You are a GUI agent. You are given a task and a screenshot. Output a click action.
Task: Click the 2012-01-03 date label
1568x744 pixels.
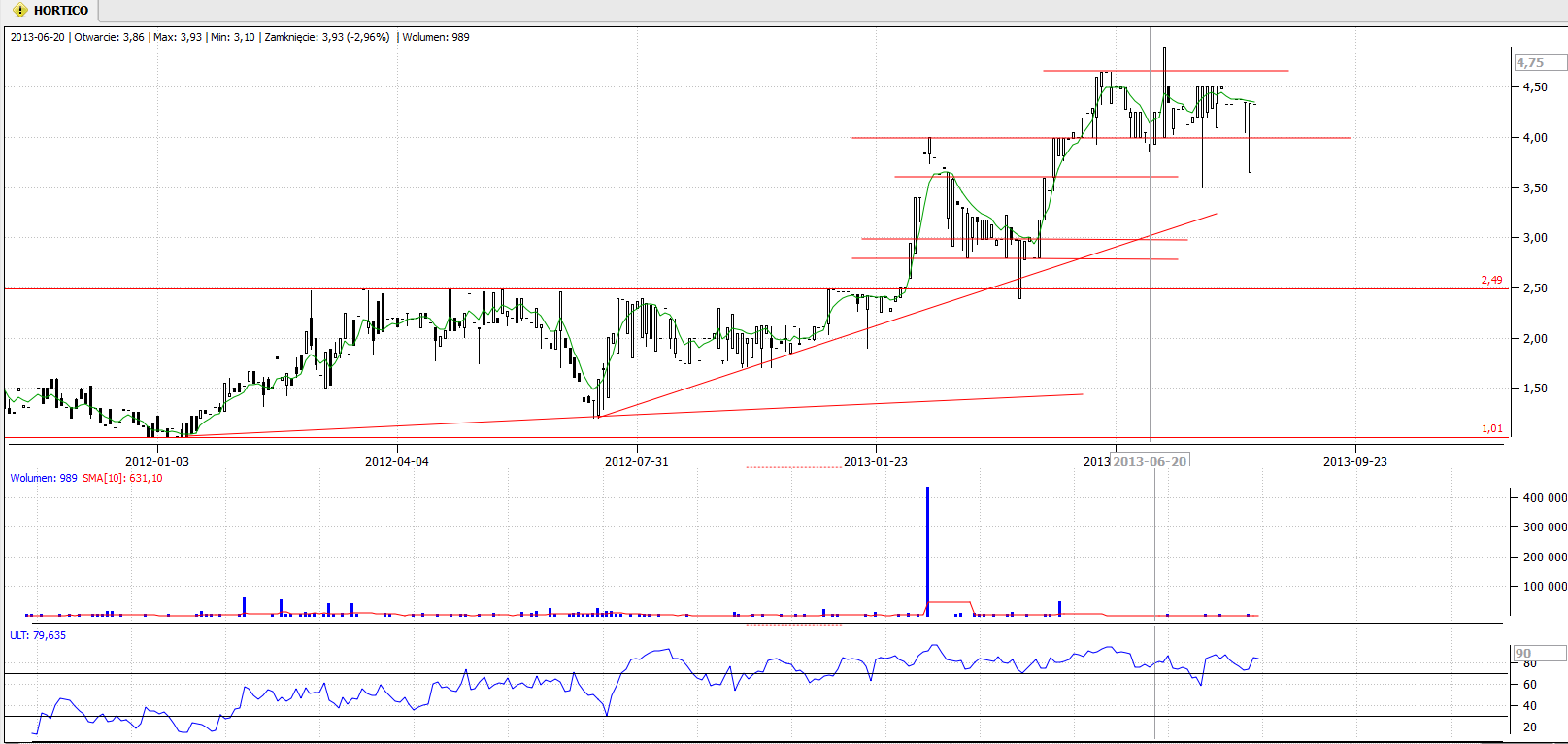pos(157,461)
